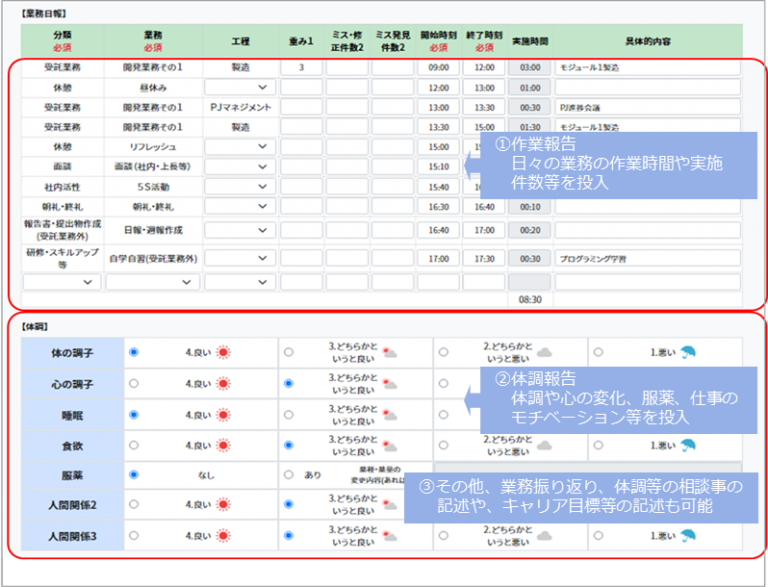
Task: Click partly-cloudy icon in 睡眠 row
Action: [390, 415]
